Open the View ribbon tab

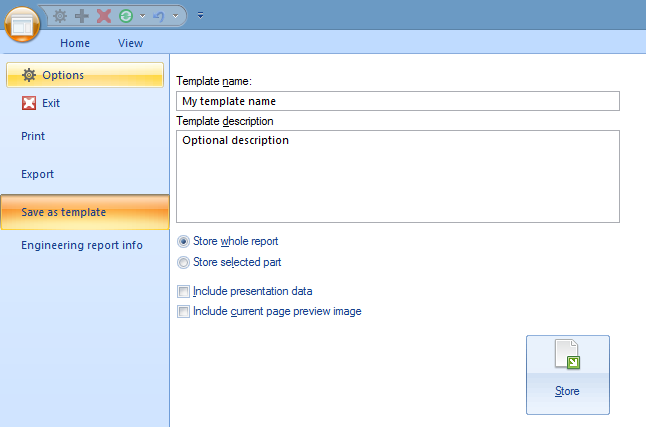click(x=130, y=43)
